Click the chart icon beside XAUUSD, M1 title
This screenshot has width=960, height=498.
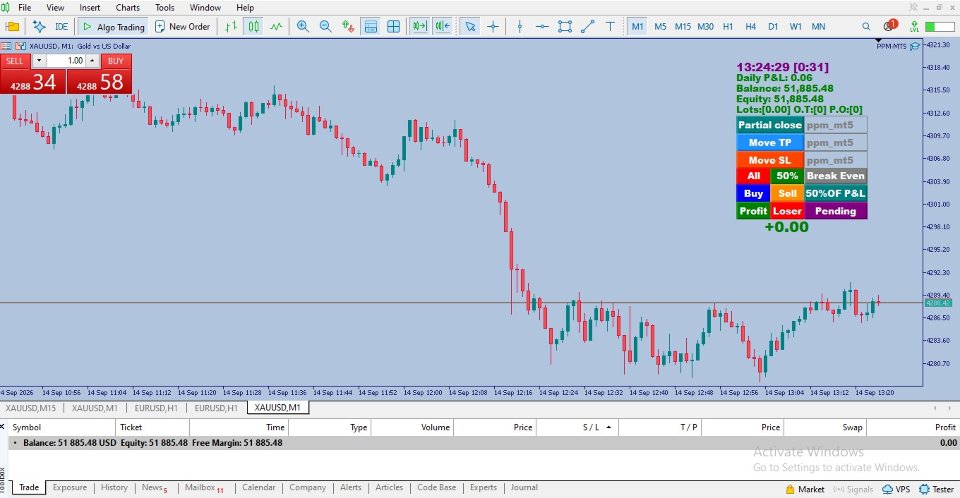point(20,46)
